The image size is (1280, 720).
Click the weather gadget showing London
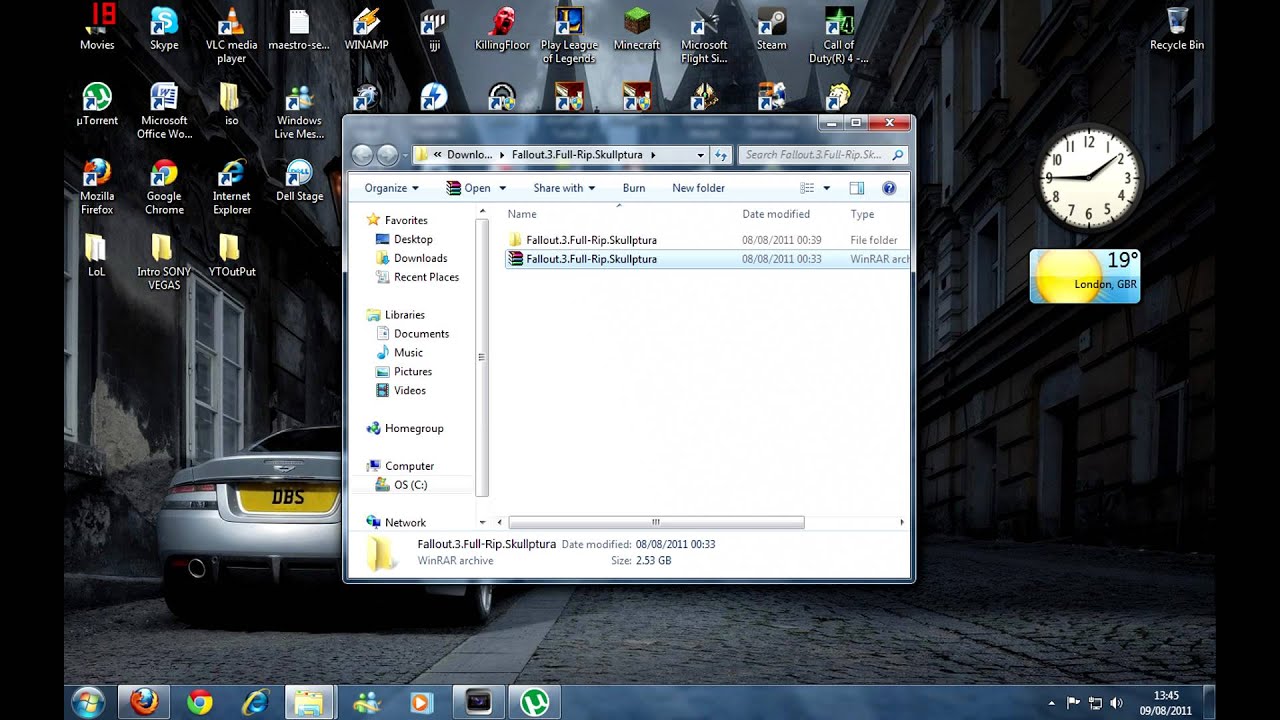click(x=1084, y=276)
